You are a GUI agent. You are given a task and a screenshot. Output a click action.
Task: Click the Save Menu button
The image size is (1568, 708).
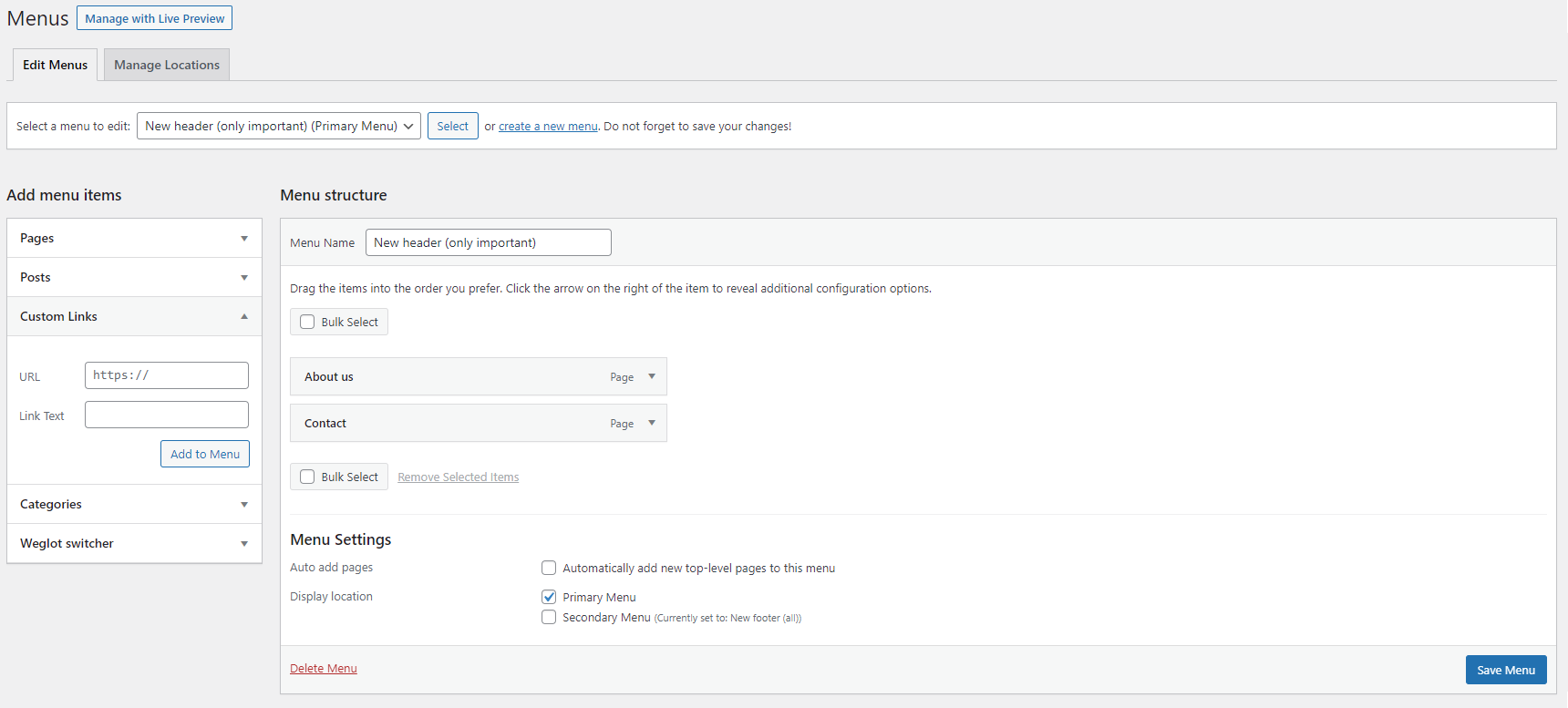(x=1505, y=670)
